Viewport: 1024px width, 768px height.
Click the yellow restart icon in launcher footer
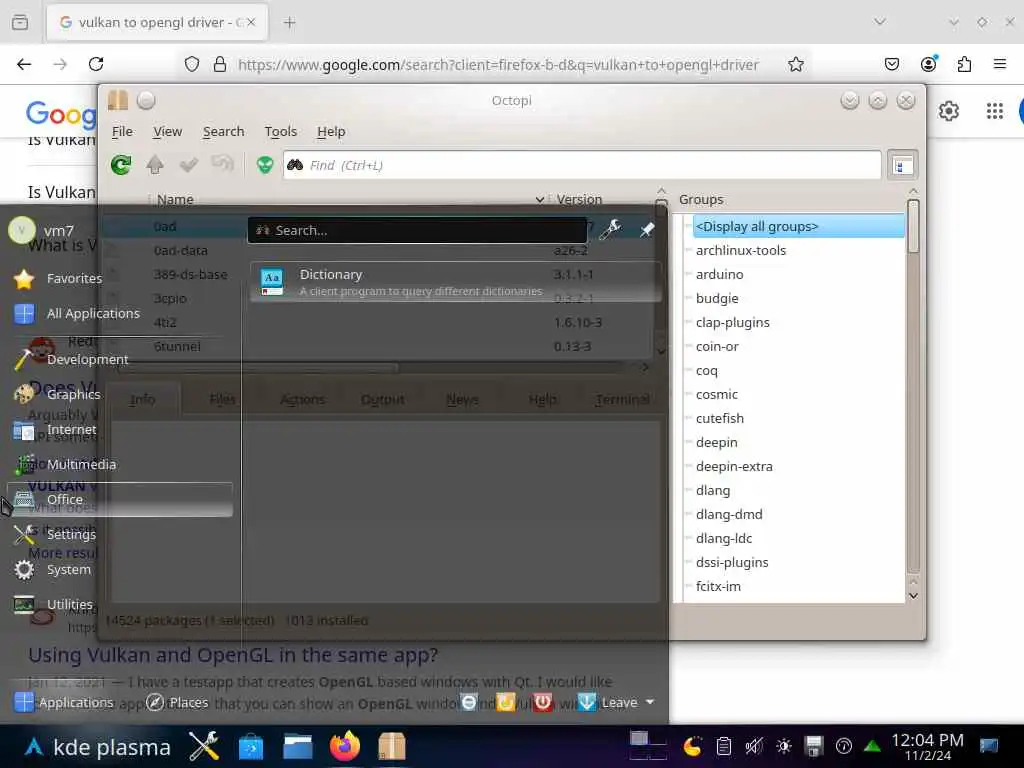click(x=505, y=702)
